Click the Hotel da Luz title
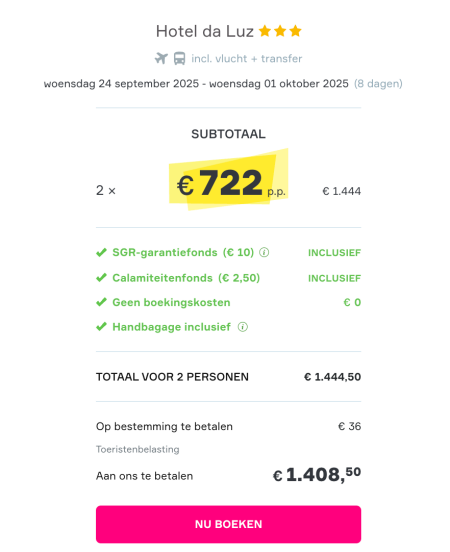Image resolution: width=450 pixels, height=552 pixels. click(x=205, y=31)
